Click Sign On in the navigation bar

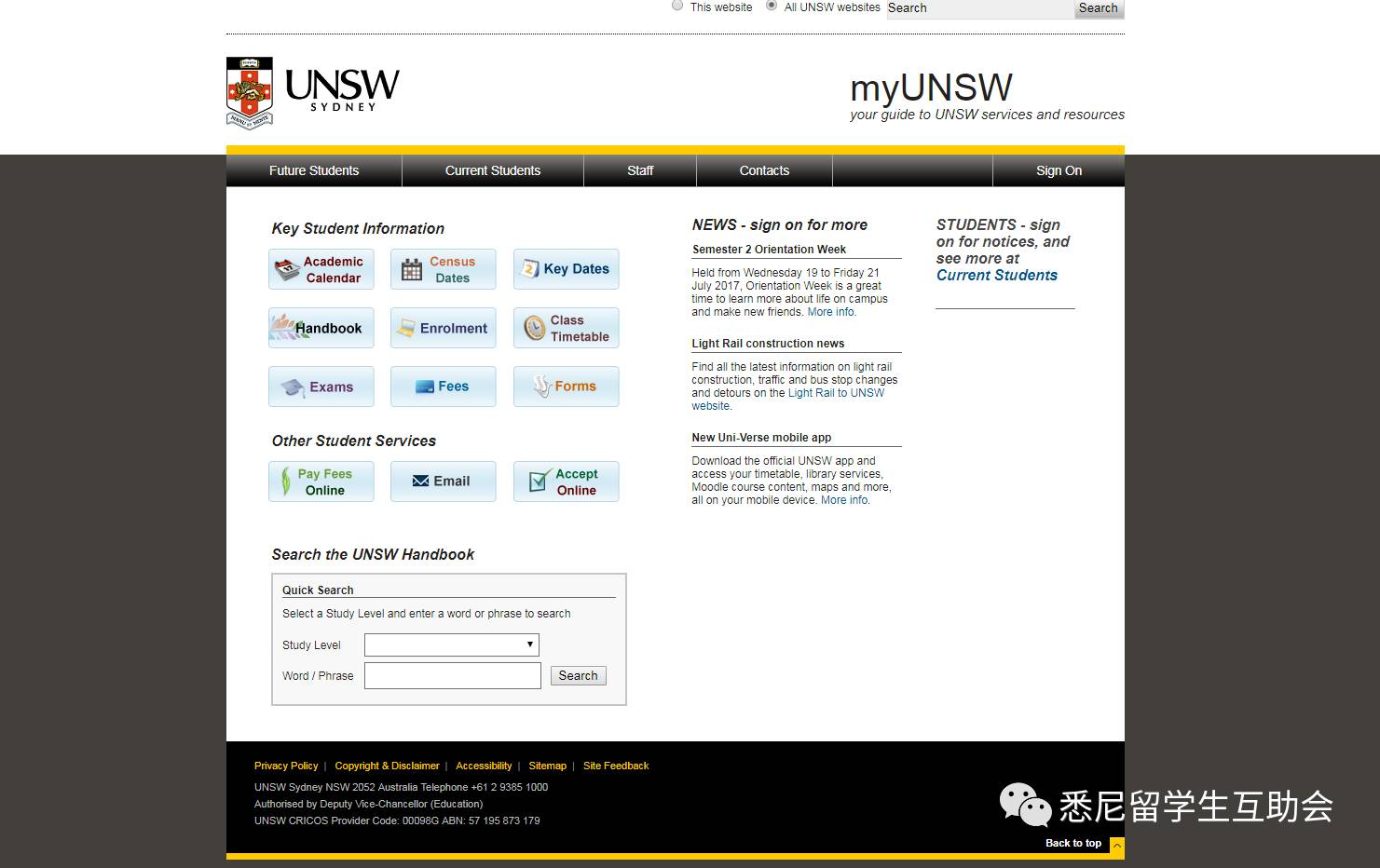[1059, 170]
